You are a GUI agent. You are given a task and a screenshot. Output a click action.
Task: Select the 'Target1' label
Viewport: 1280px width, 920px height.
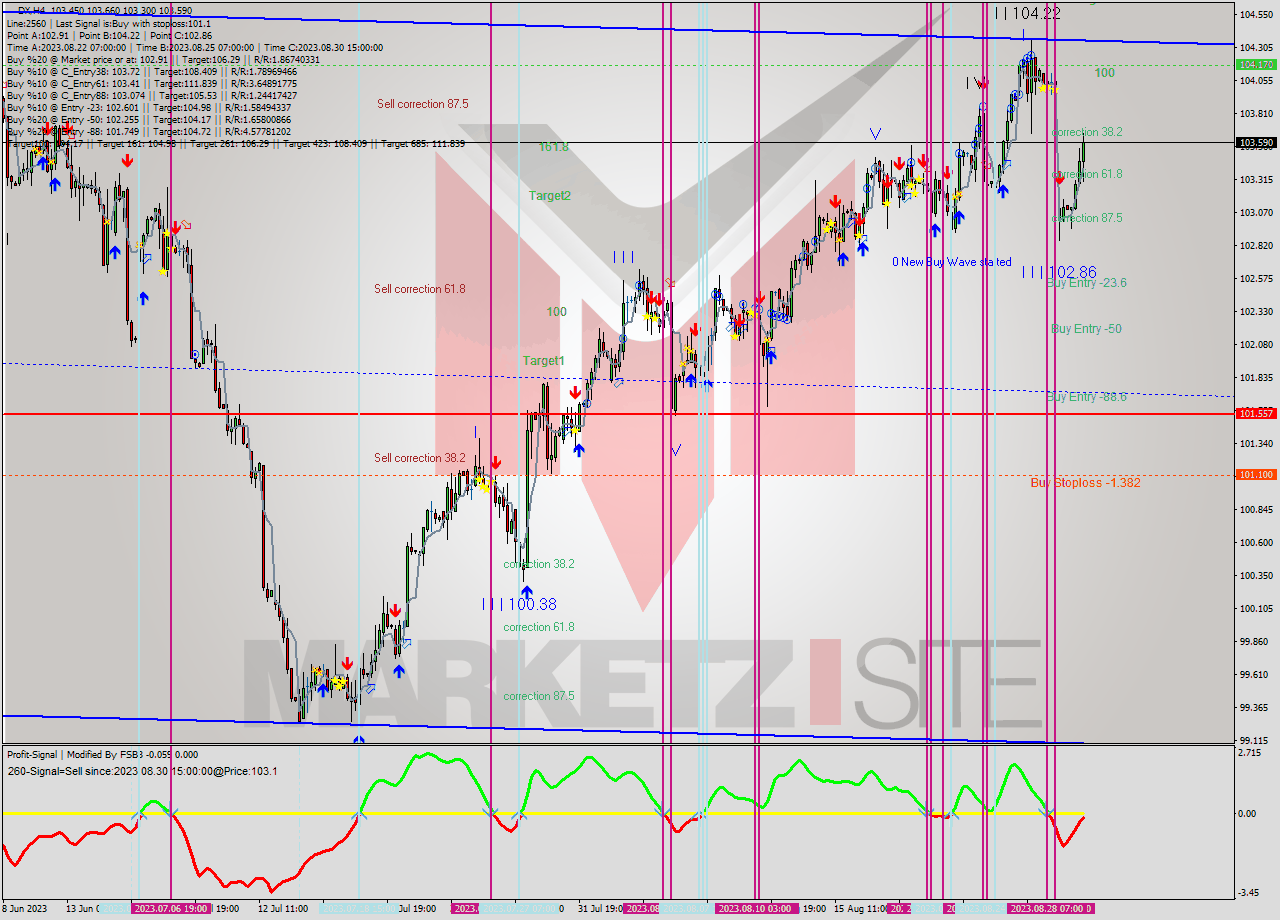543,360
